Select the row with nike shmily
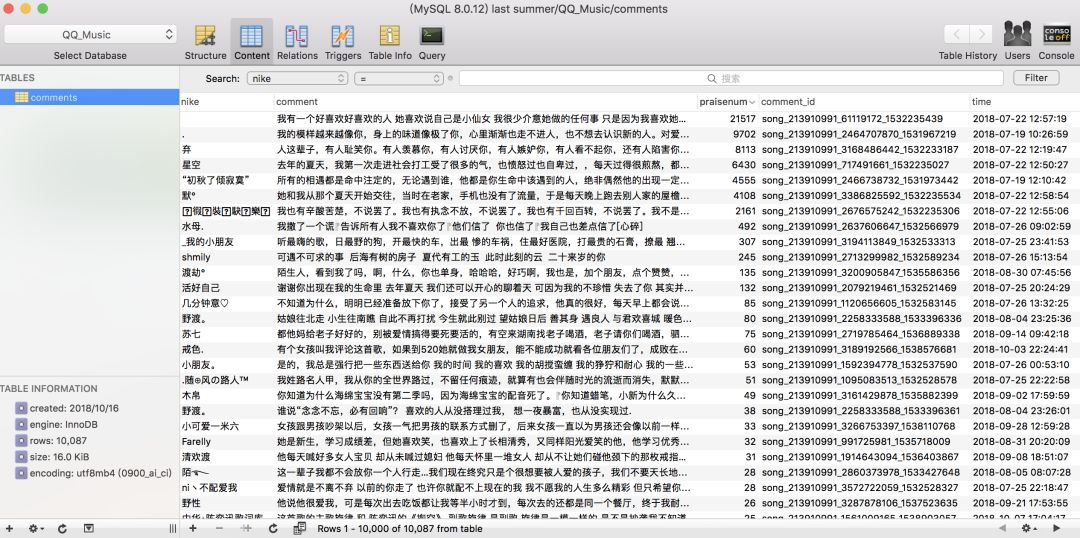 pos(630,257)
